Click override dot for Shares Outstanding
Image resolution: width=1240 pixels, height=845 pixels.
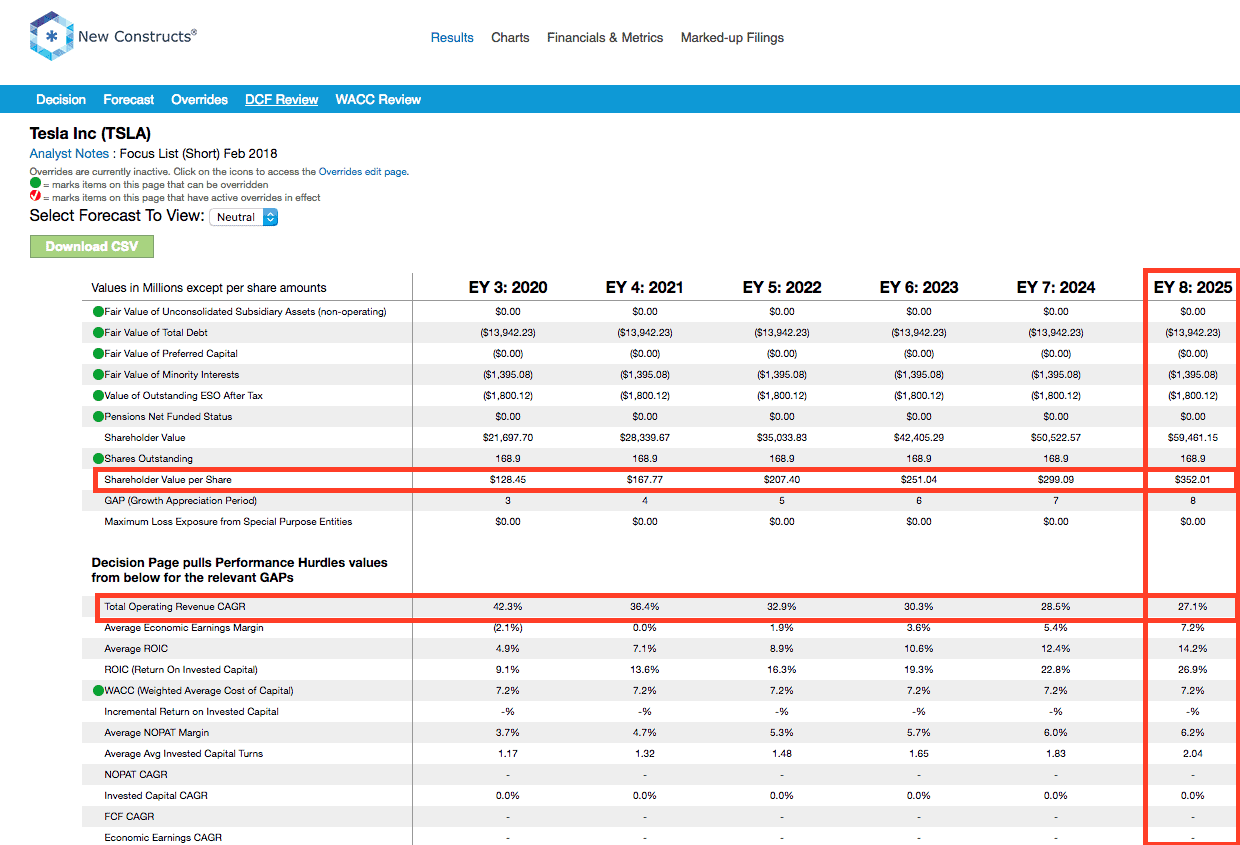click(98, 458)
